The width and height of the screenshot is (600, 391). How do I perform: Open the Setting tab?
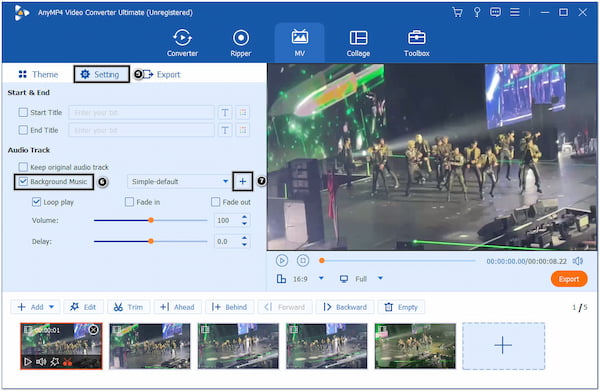point(101,74)
